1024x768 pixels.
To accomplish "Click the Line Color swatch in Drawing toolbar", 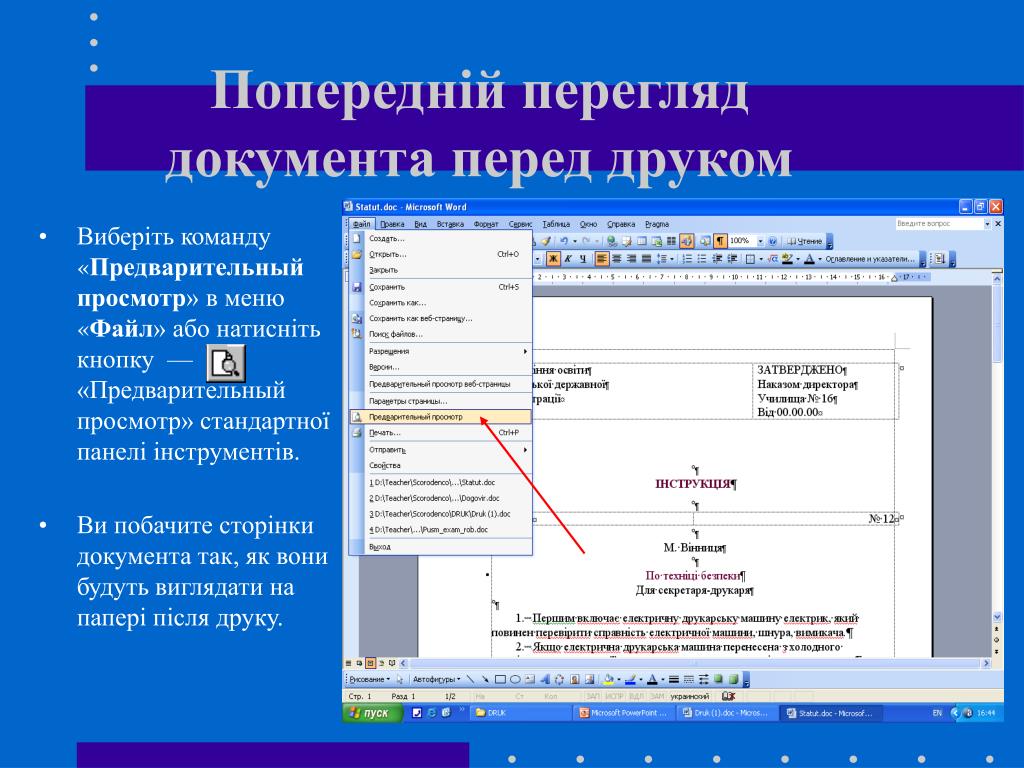I will 630,679.
